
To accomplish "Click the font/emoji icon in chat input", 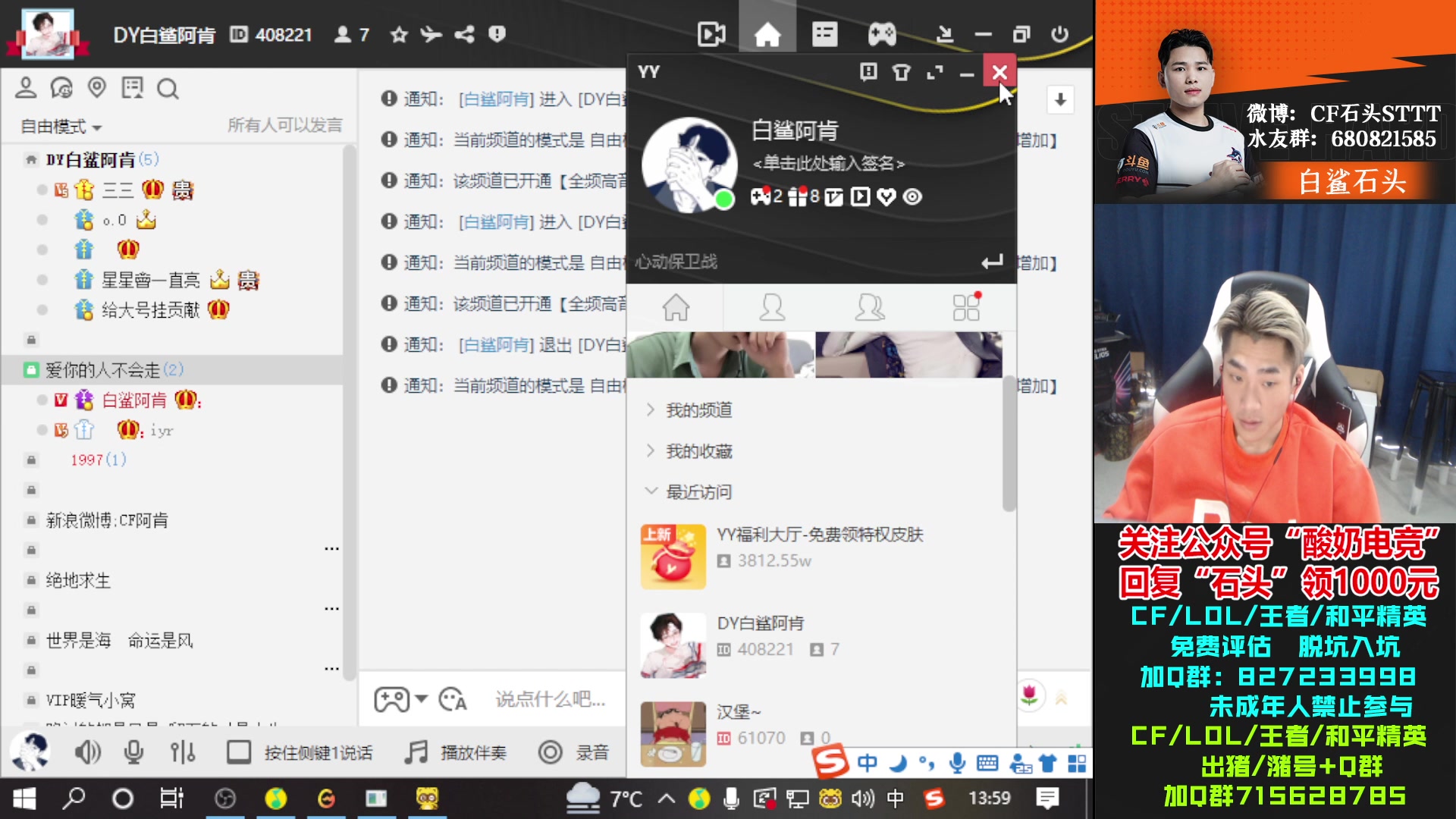I will coord(453,698).
